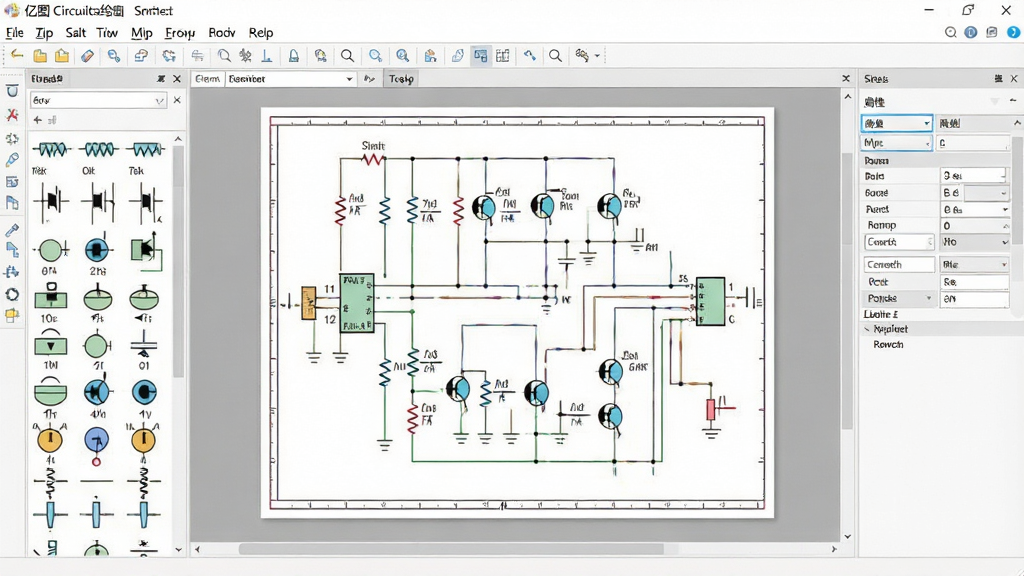1024x576 pixels.
Task: Click the component palette scroll-down arrow
Action: click(178, 550)
